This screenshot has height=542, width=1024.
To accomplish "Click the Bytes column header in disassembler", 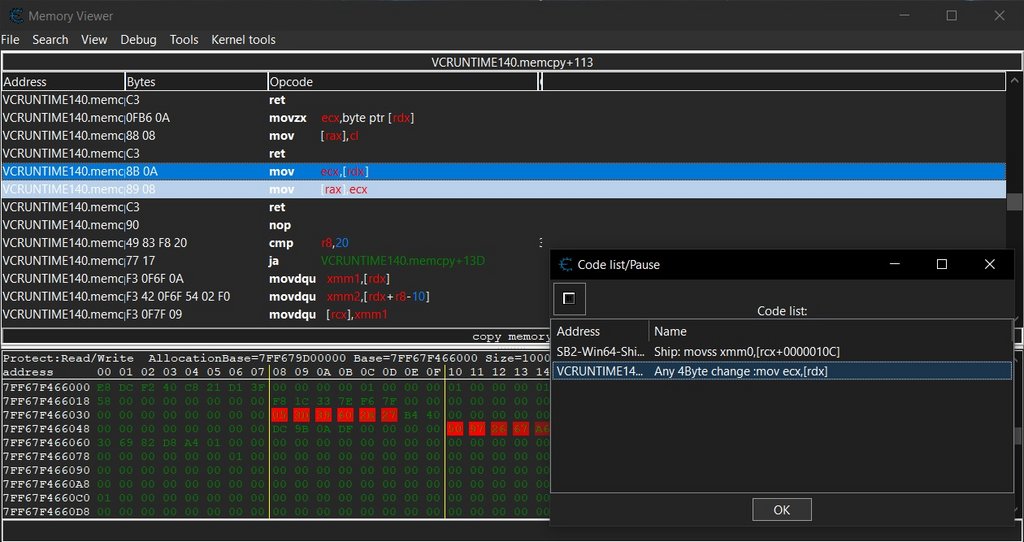I will (x=196, y=82).
